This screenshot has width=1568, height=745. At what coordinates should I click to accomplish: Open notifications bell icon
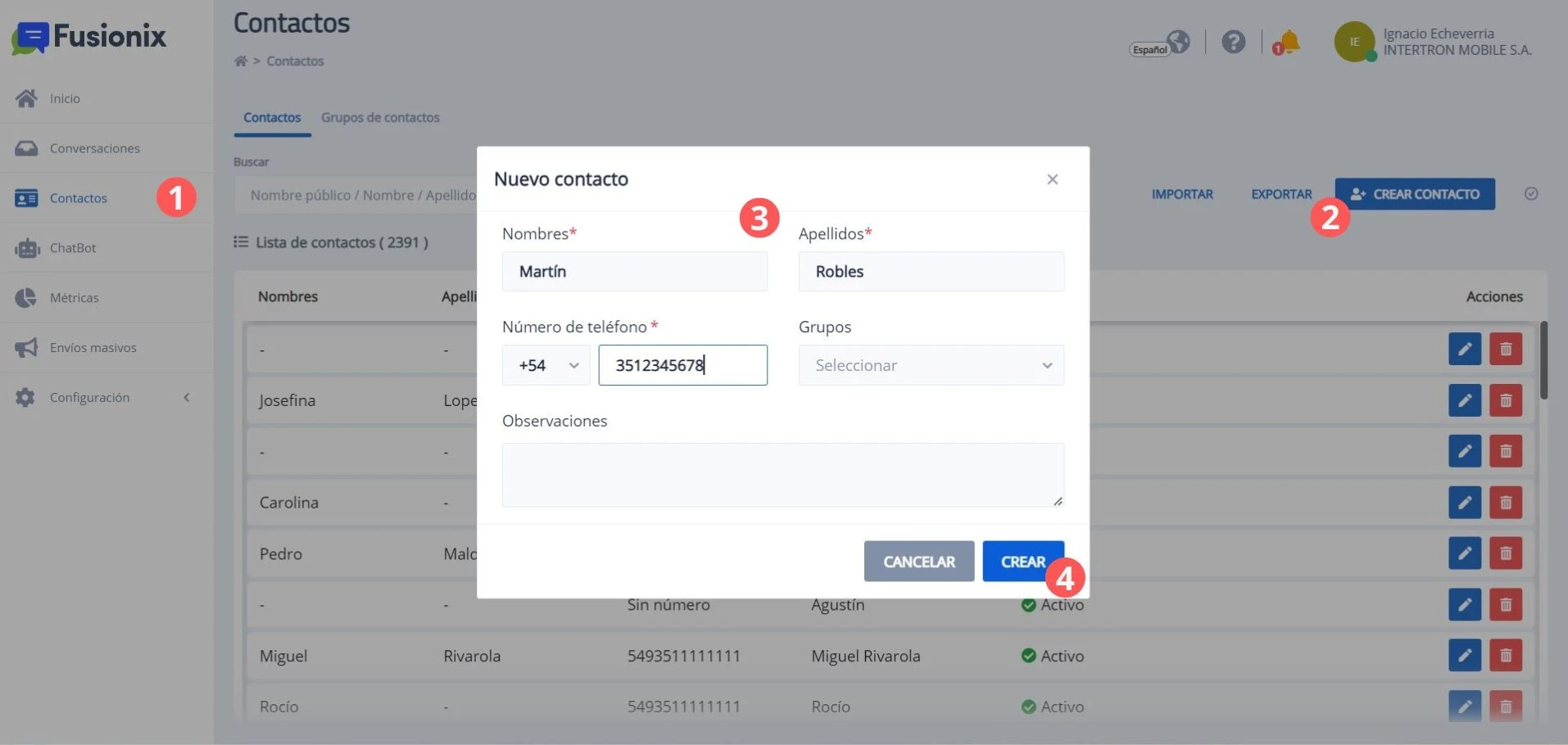click(1287, 42)
